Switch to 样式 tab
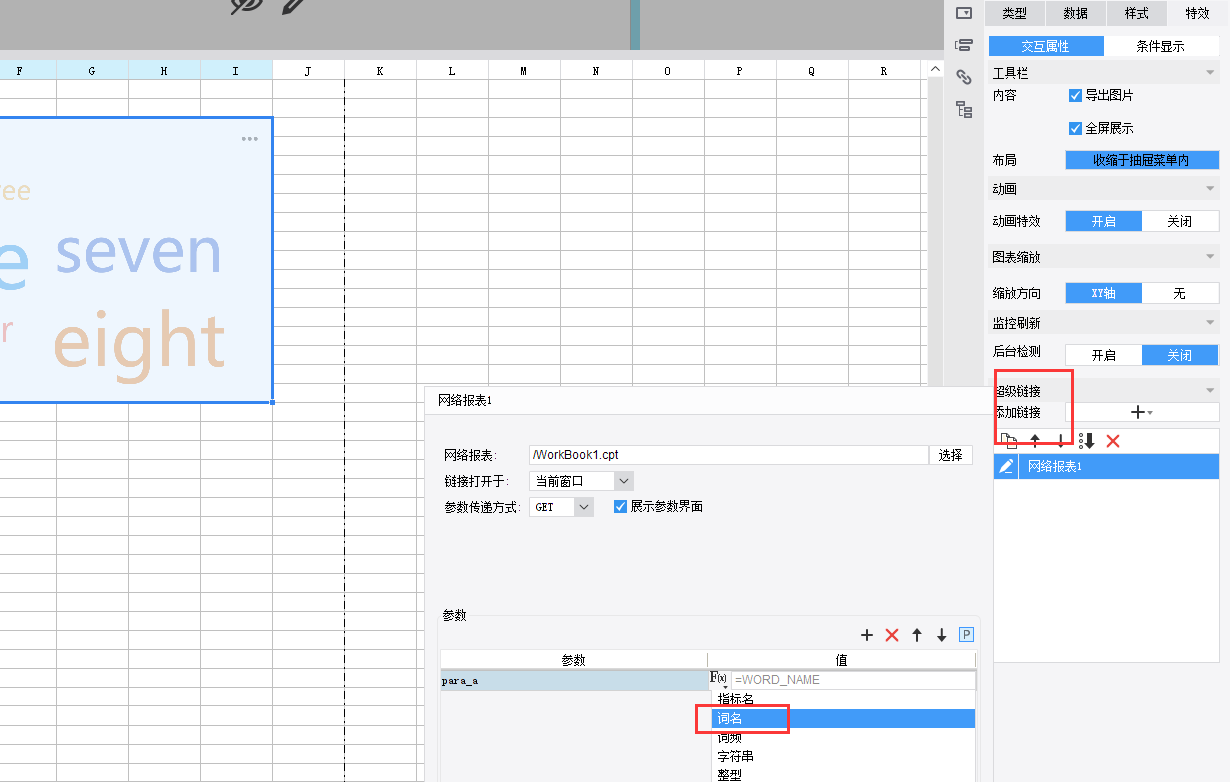 click(1136, 13)
